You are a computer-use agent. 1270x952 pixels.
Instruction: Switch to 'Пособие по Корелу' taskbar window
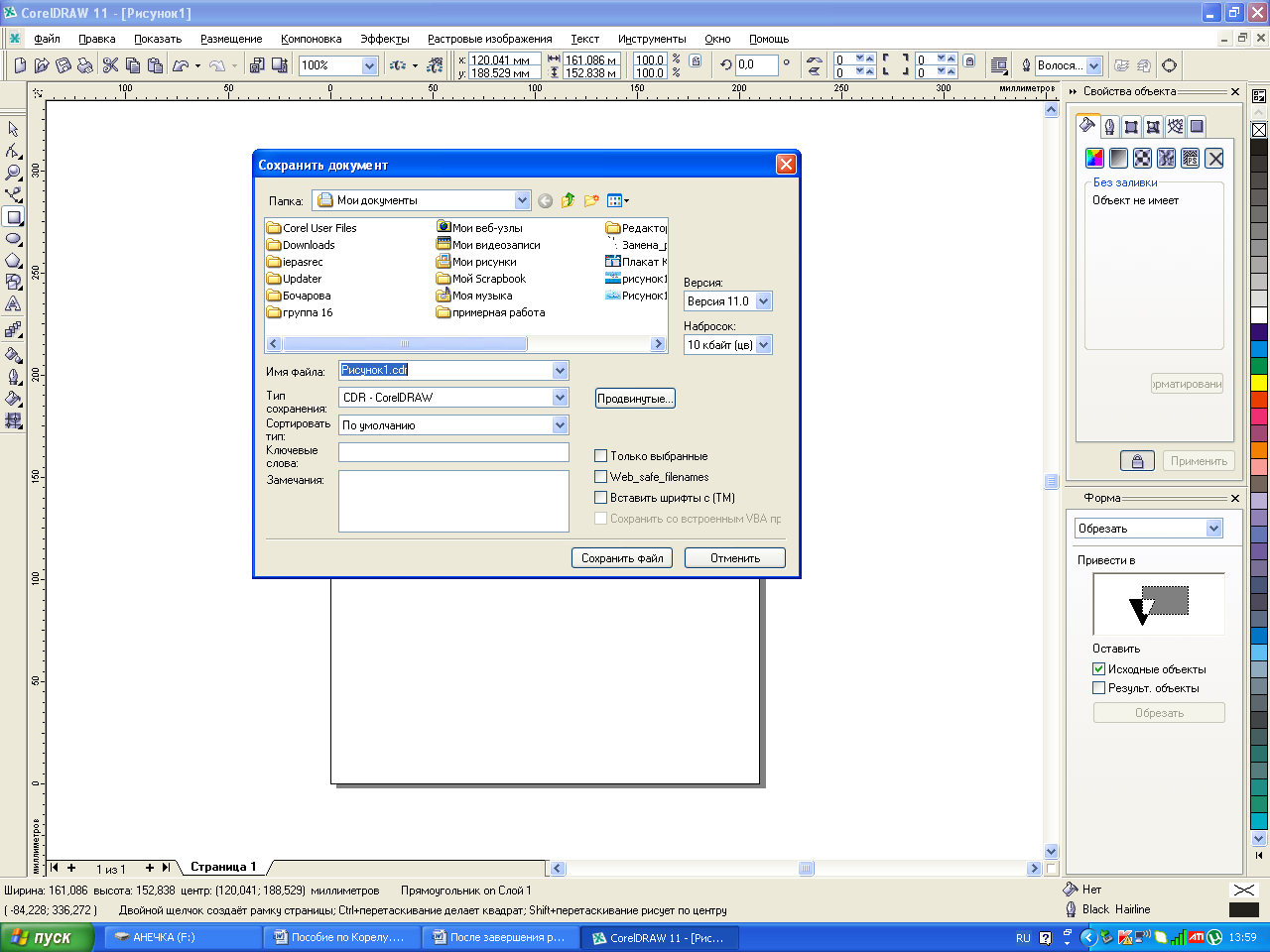[x=340, y=937]
